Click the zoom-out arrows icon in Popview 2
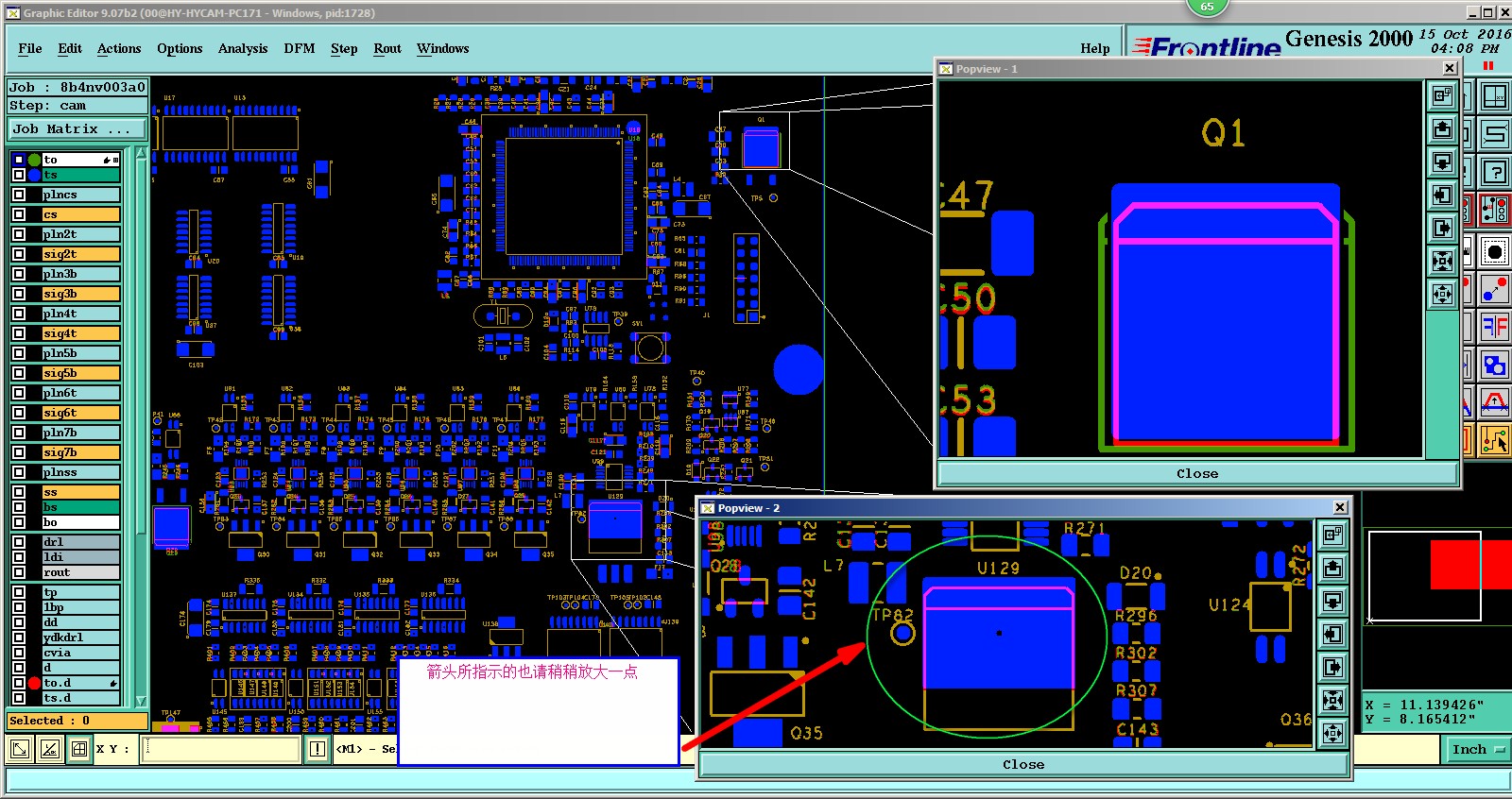 [1332, 733]
